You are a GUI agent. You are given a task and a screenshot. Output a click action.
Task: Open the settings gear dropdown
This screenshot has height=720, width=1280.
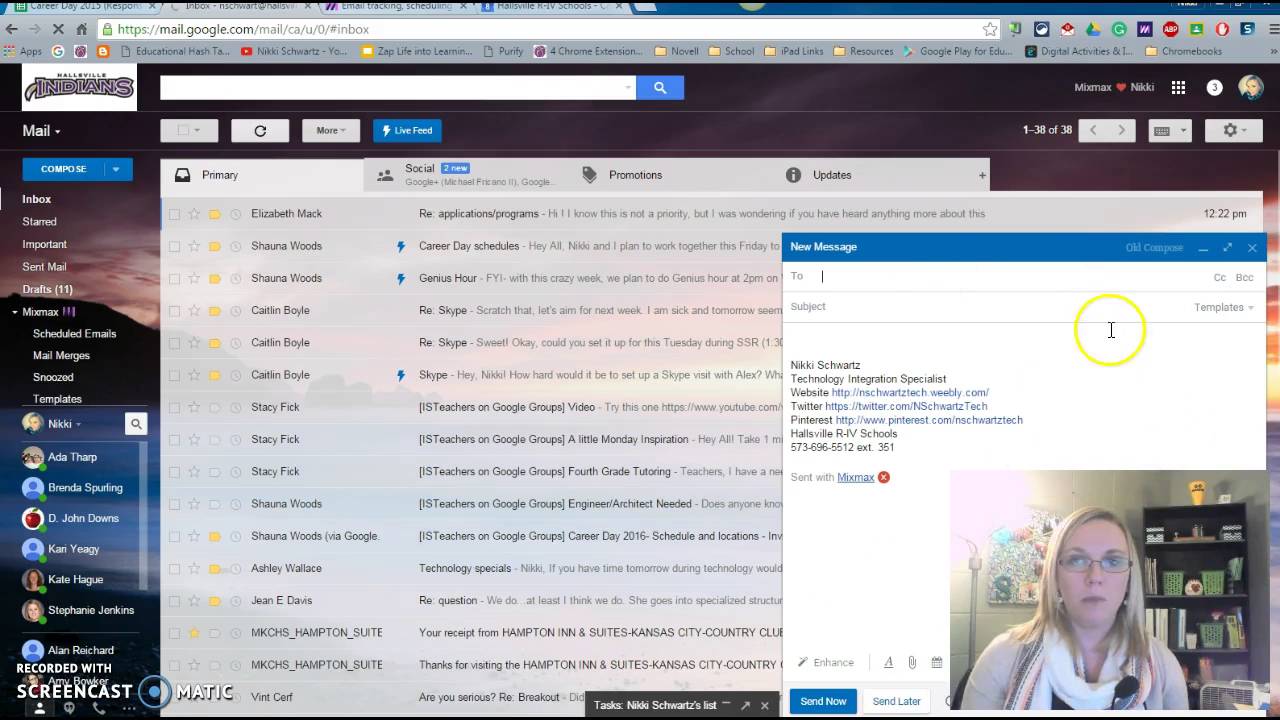click(1236, 130)
